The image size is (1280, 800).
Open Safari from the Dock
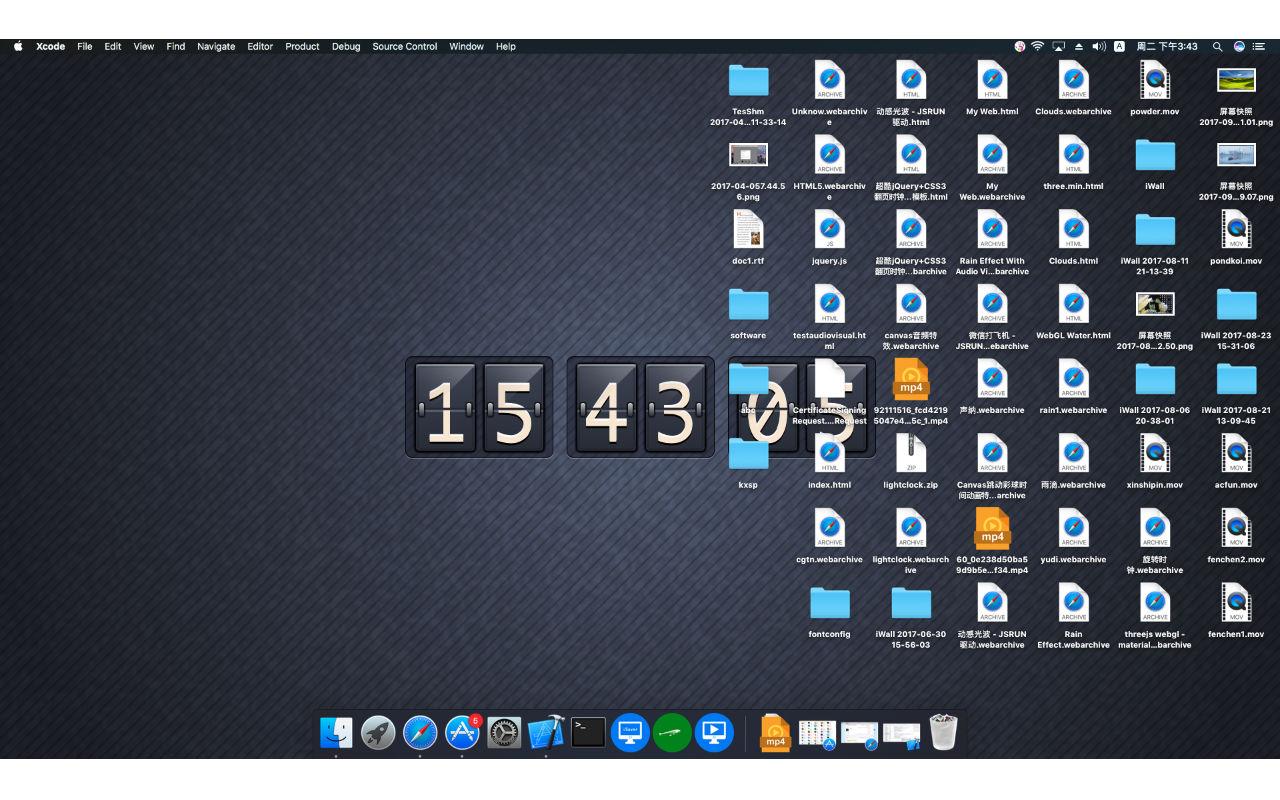pos(420,732)
